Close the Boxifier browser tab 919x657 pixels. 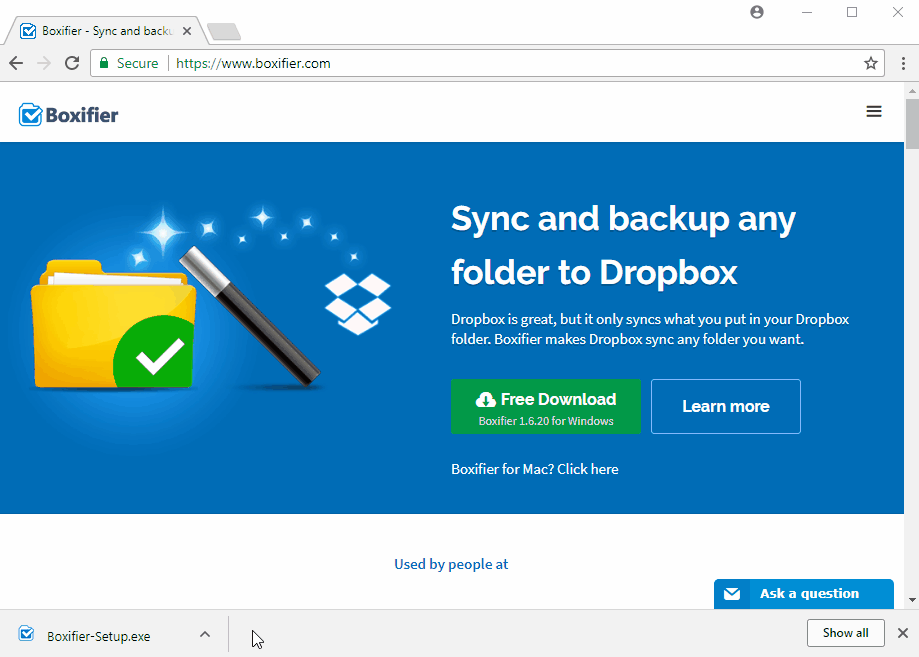pos(187,31)
